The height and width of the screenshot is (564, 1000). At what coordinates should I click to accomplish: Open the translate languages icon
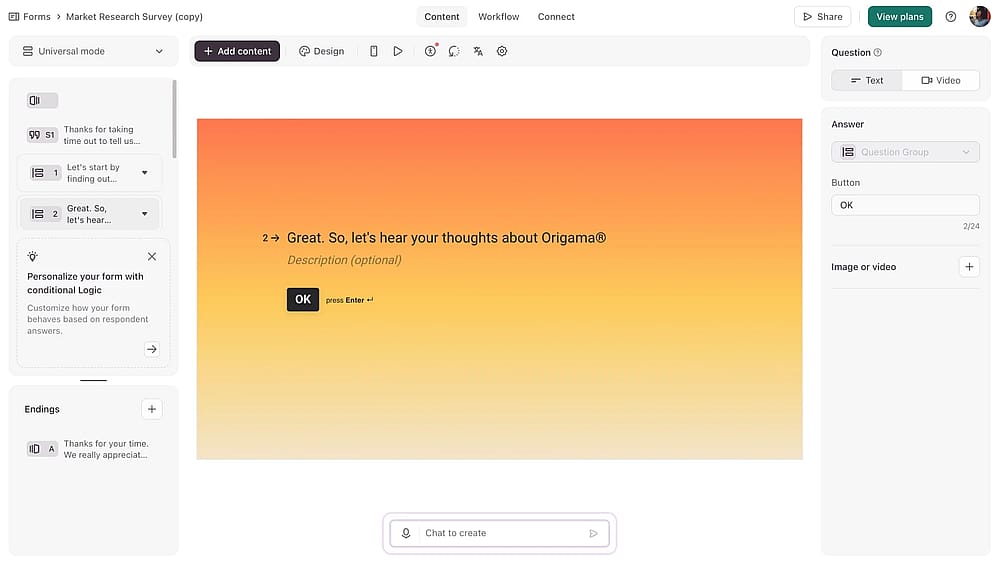pos(478,51)
